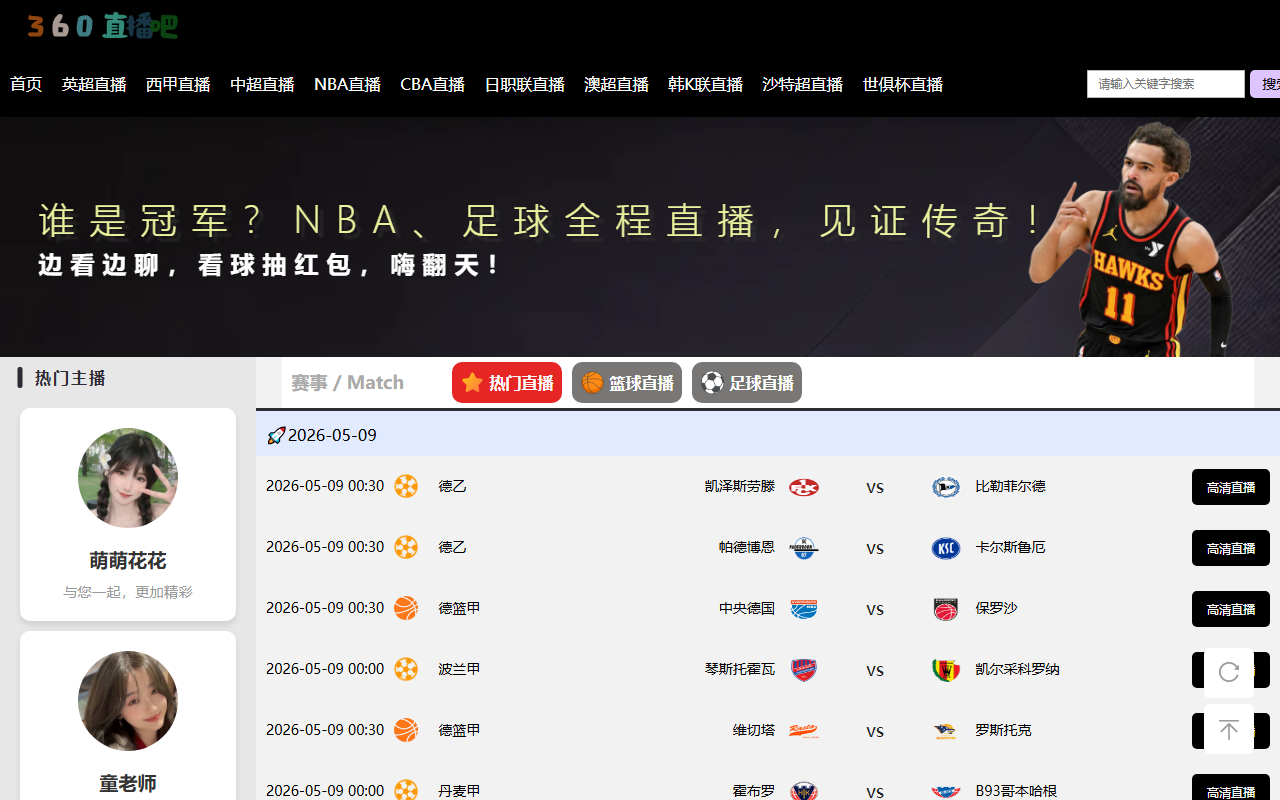This screenshot has height=800, width=1280.
Task: Click 高清直播 for 帕德博恩 vs 卡尔斯鲁厄
Action: click(1231, 548)
